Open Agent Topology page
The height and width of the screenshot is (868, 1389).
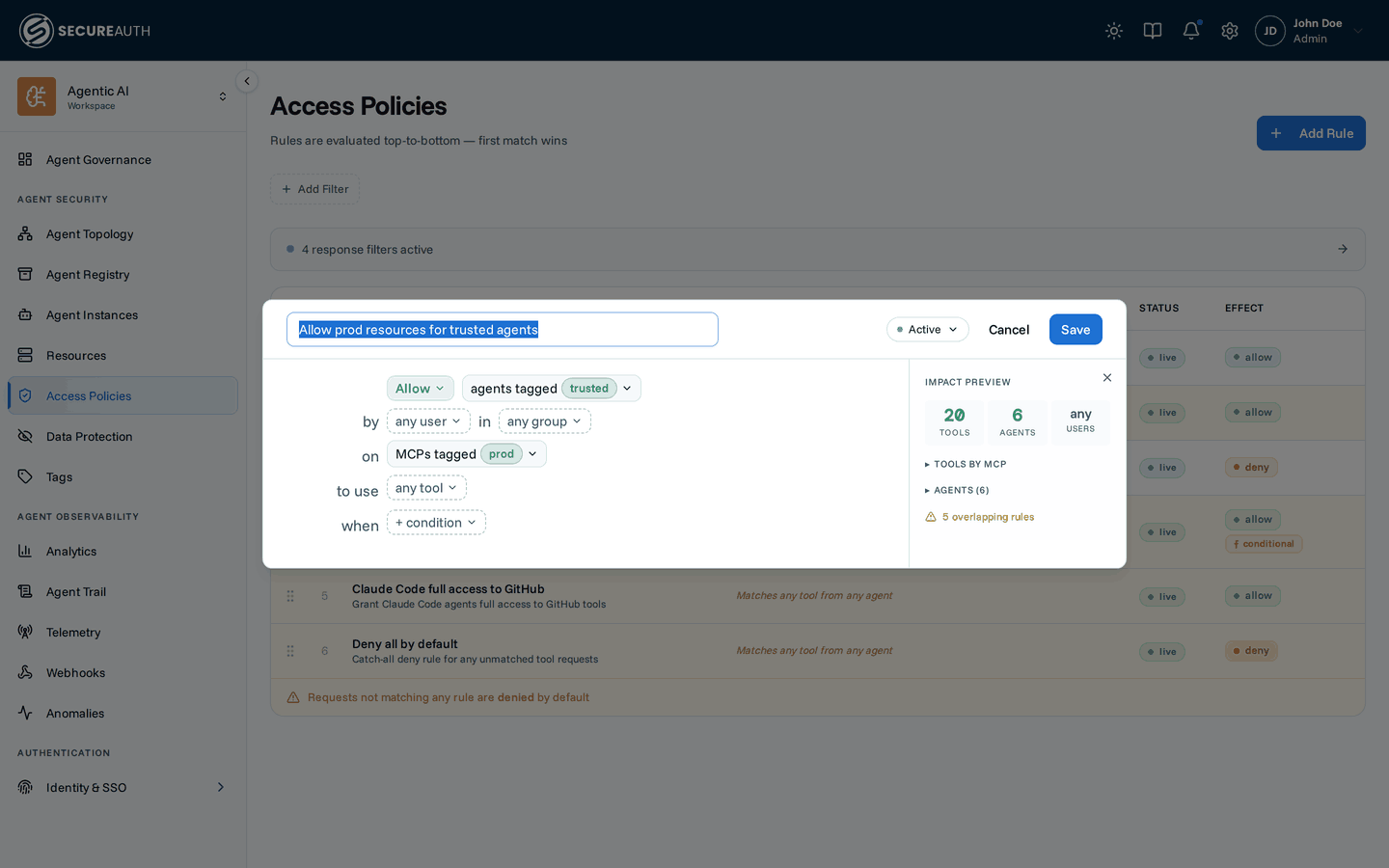[123, 234]
